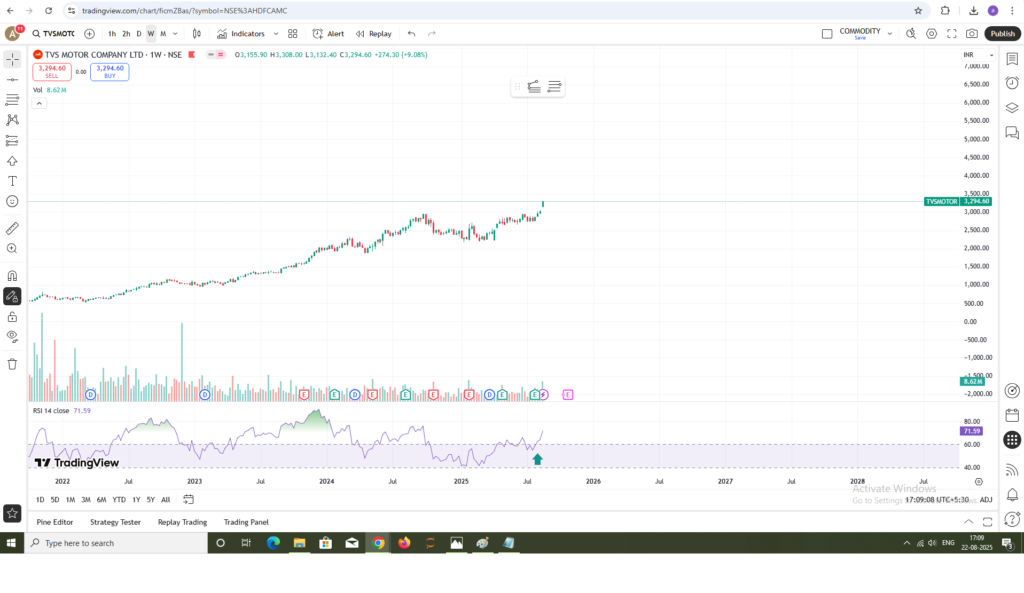Toggle lock all drawings
This screenshot has height=593, width=1024.
point(12,317)
